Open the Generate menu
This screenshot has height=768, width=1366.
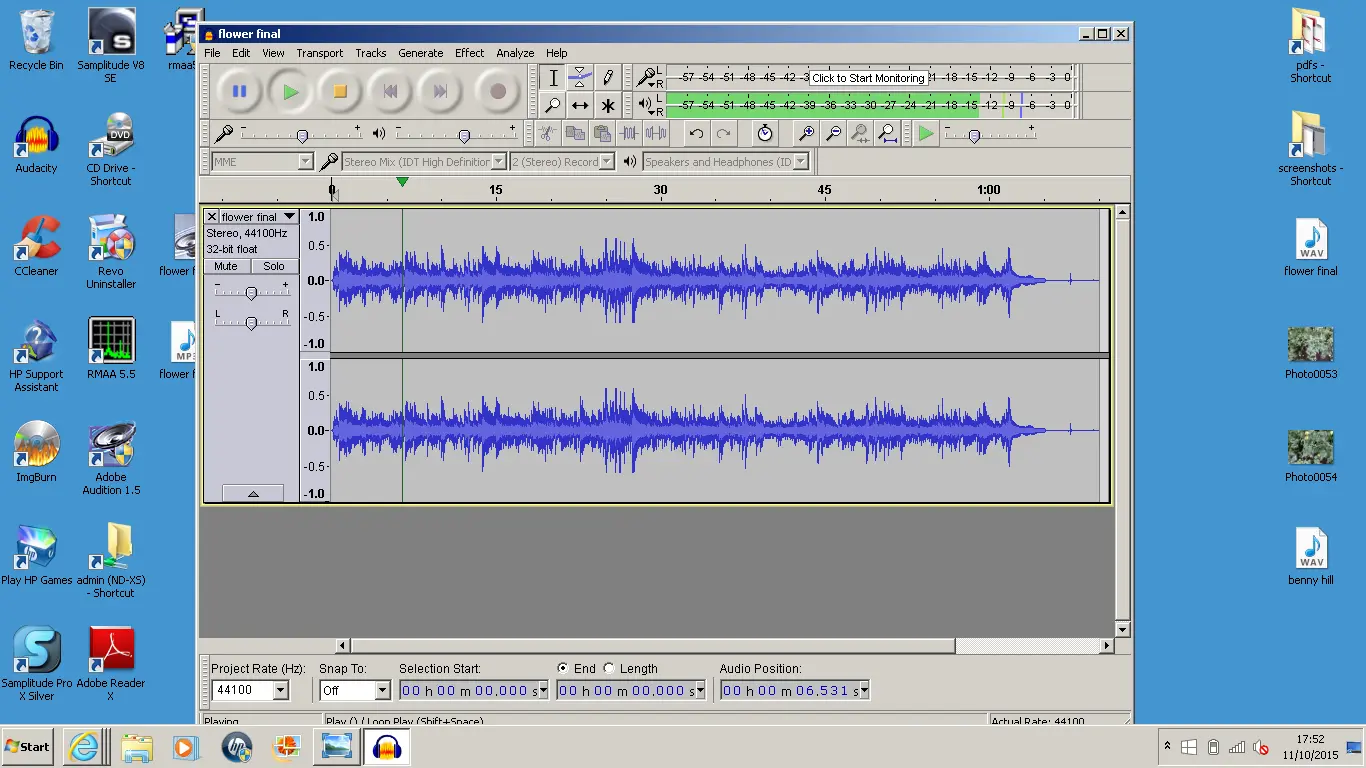point(420,53)
